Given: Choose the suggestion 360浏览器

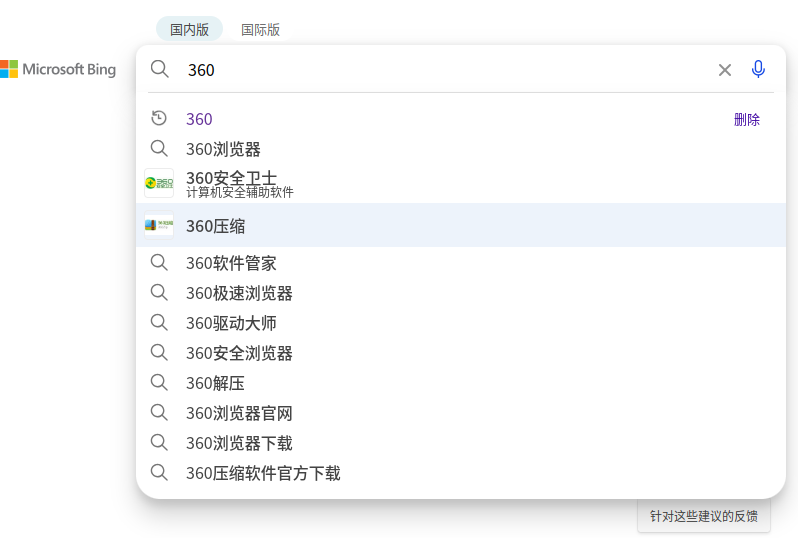Looking at the screenshot, I should 461,149.
